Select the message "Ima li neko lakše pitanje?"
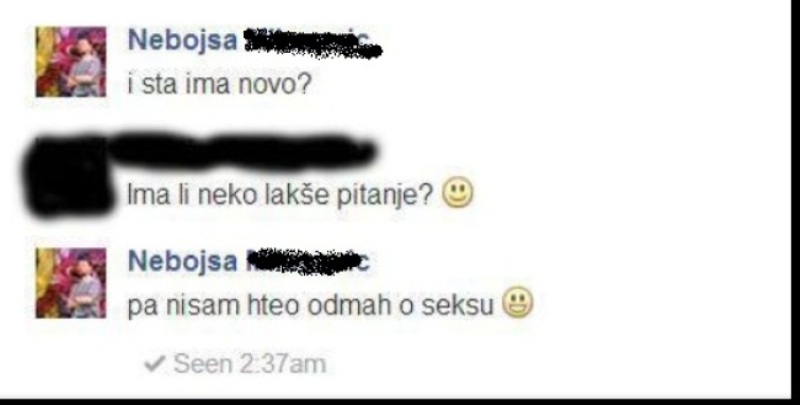Screen dimensions: 800x405 click(280, 195)
